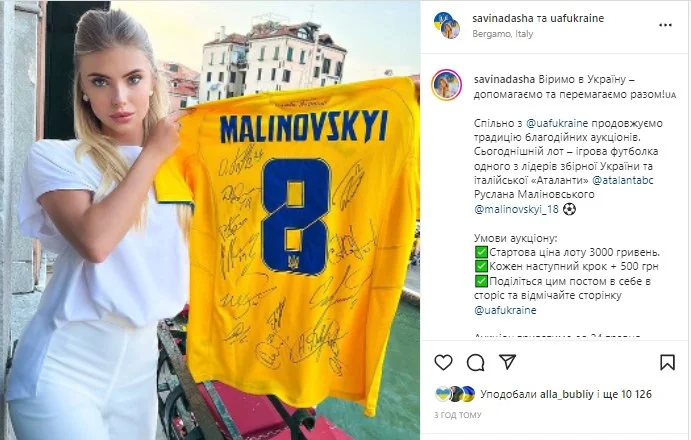Open the caption author name savinadasha

pyautogui.click(x=504, y=79)
